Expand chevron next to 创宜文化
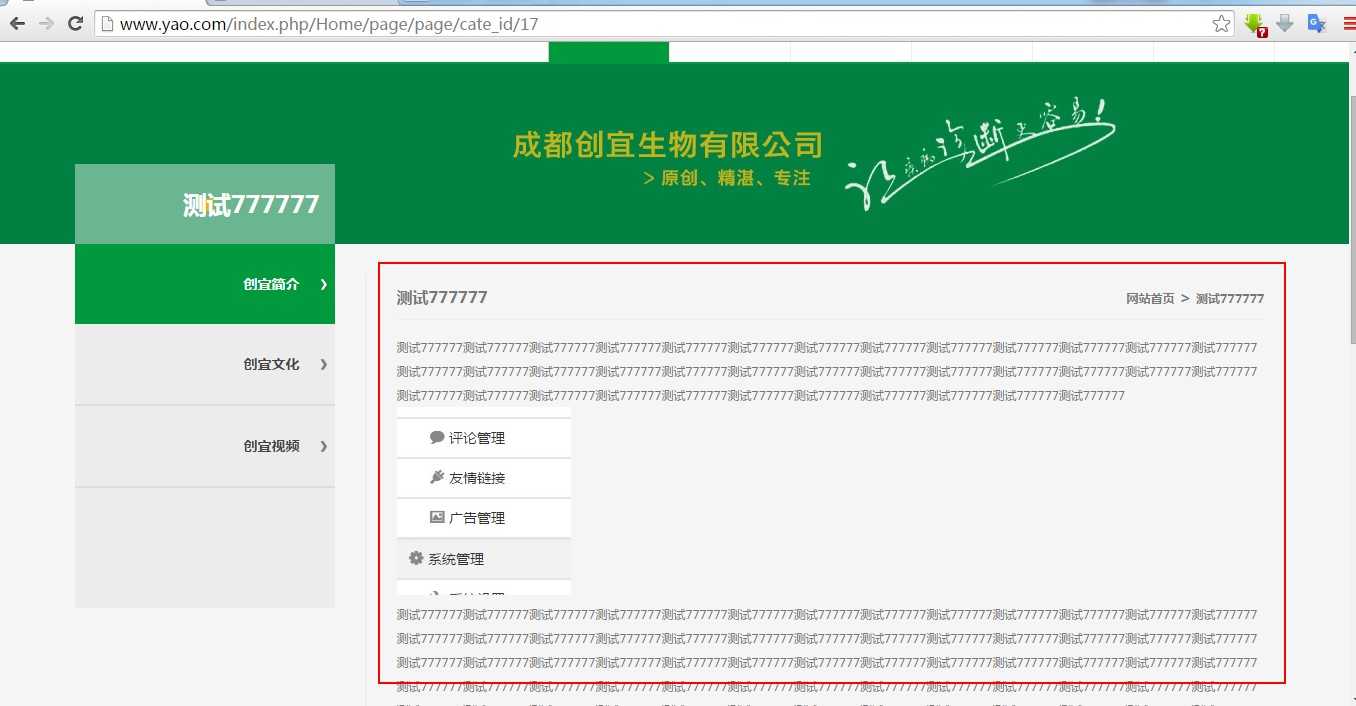The height and width of the screenshot is (706, 1356). pyautogui.click(x=323, y=364)
